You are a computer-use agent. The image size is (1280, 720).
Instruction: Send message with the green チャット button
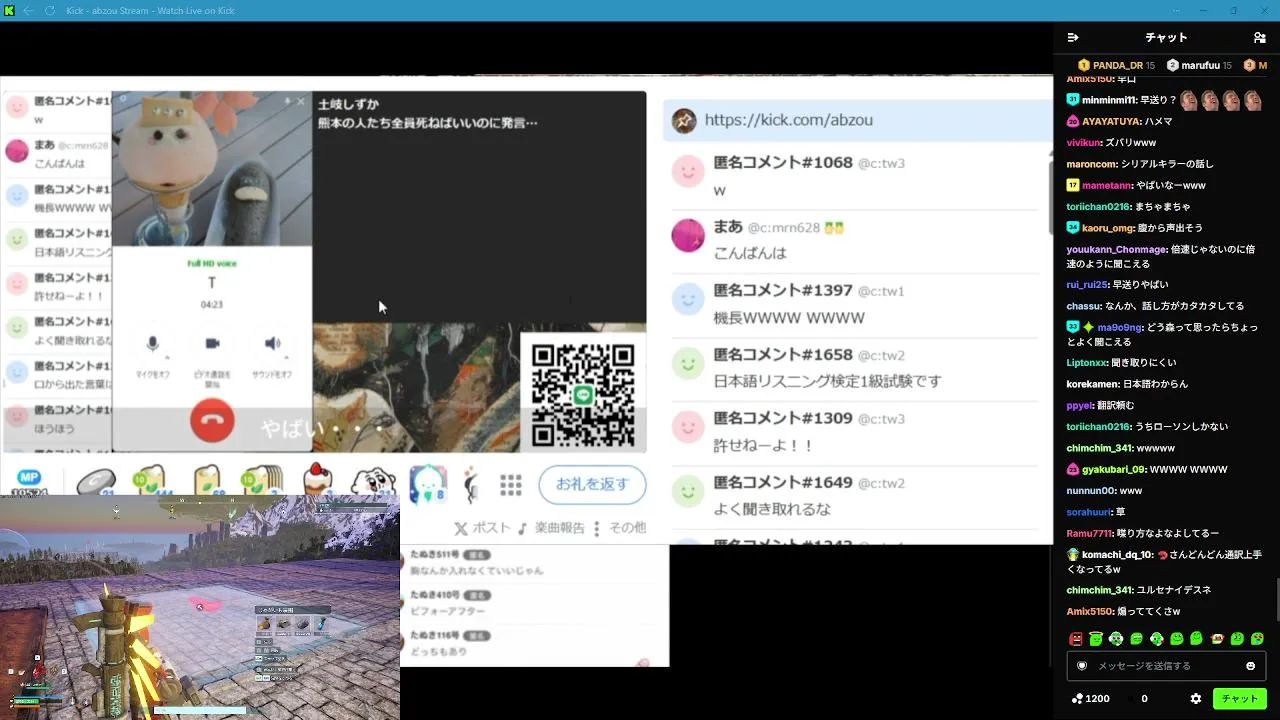pyautogui.click(x=1239, y=699)
